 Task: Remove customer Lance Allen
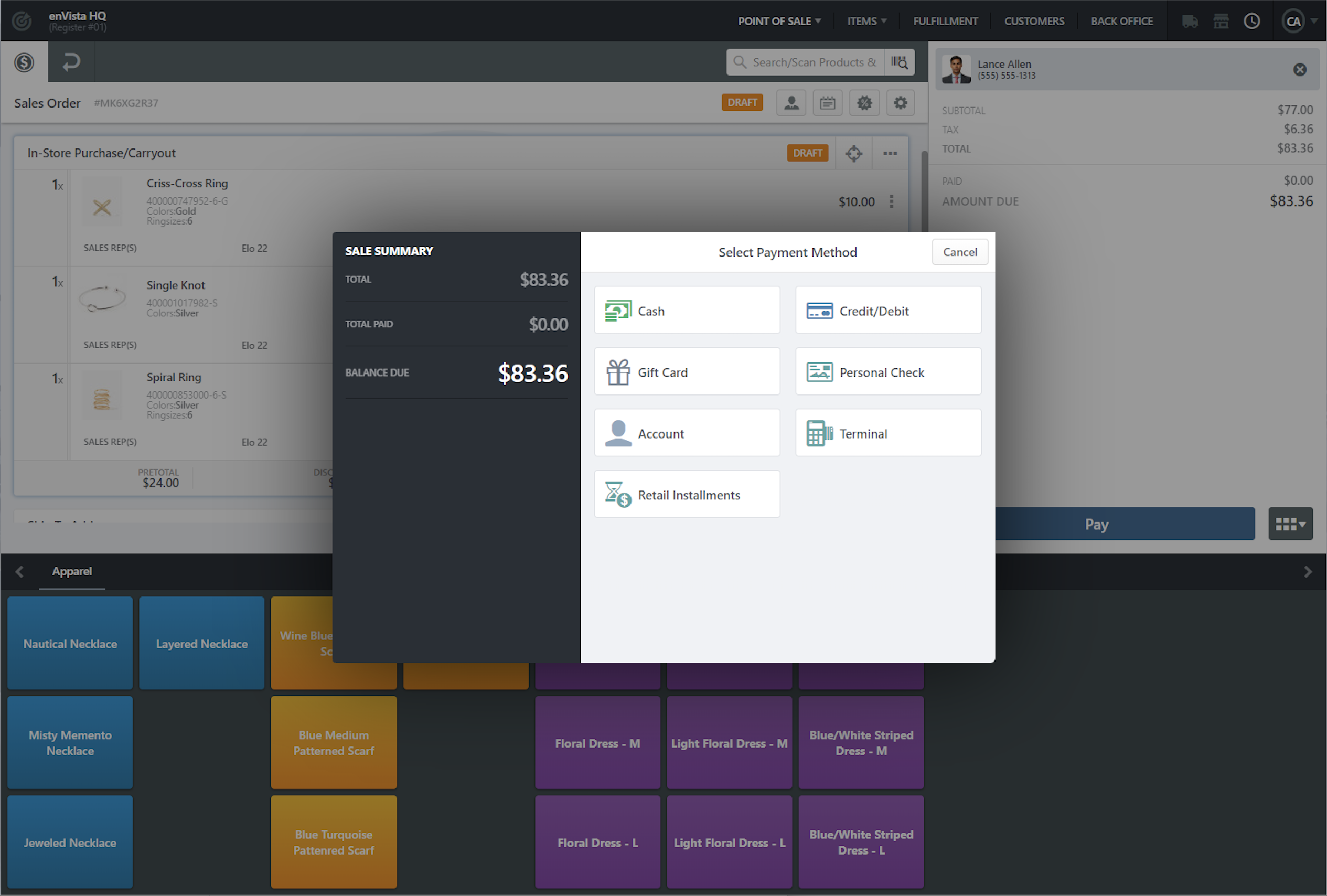pyautogui.click(x=1300, y=70)
